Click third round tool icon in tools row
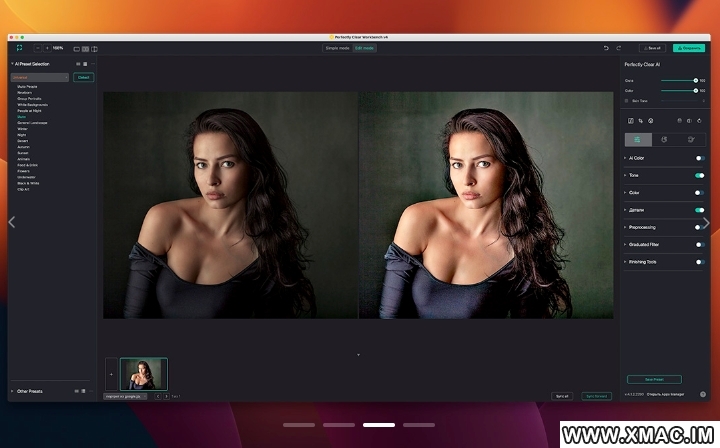 click(651, 121)
